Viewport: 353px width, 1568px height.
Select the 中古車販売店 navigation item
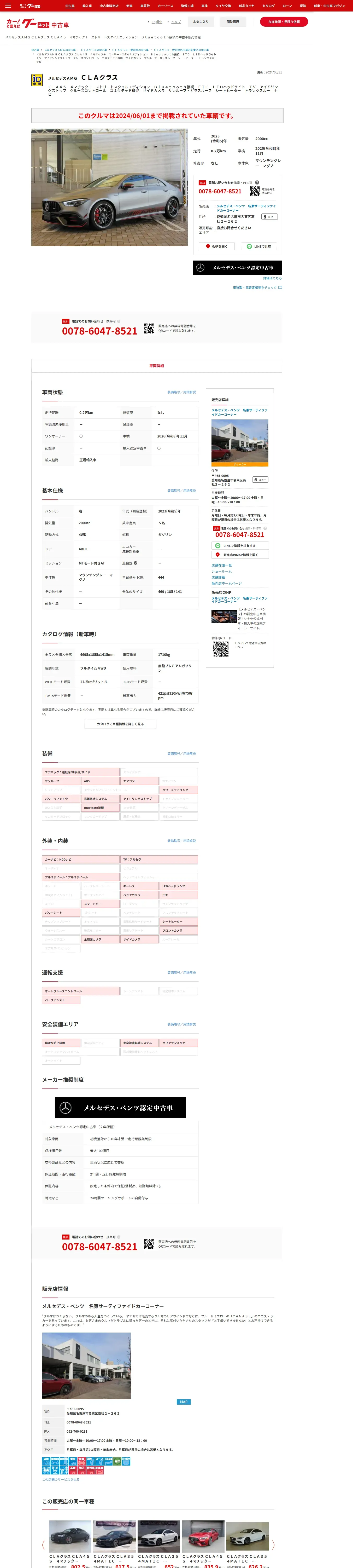tap(109, 5)
